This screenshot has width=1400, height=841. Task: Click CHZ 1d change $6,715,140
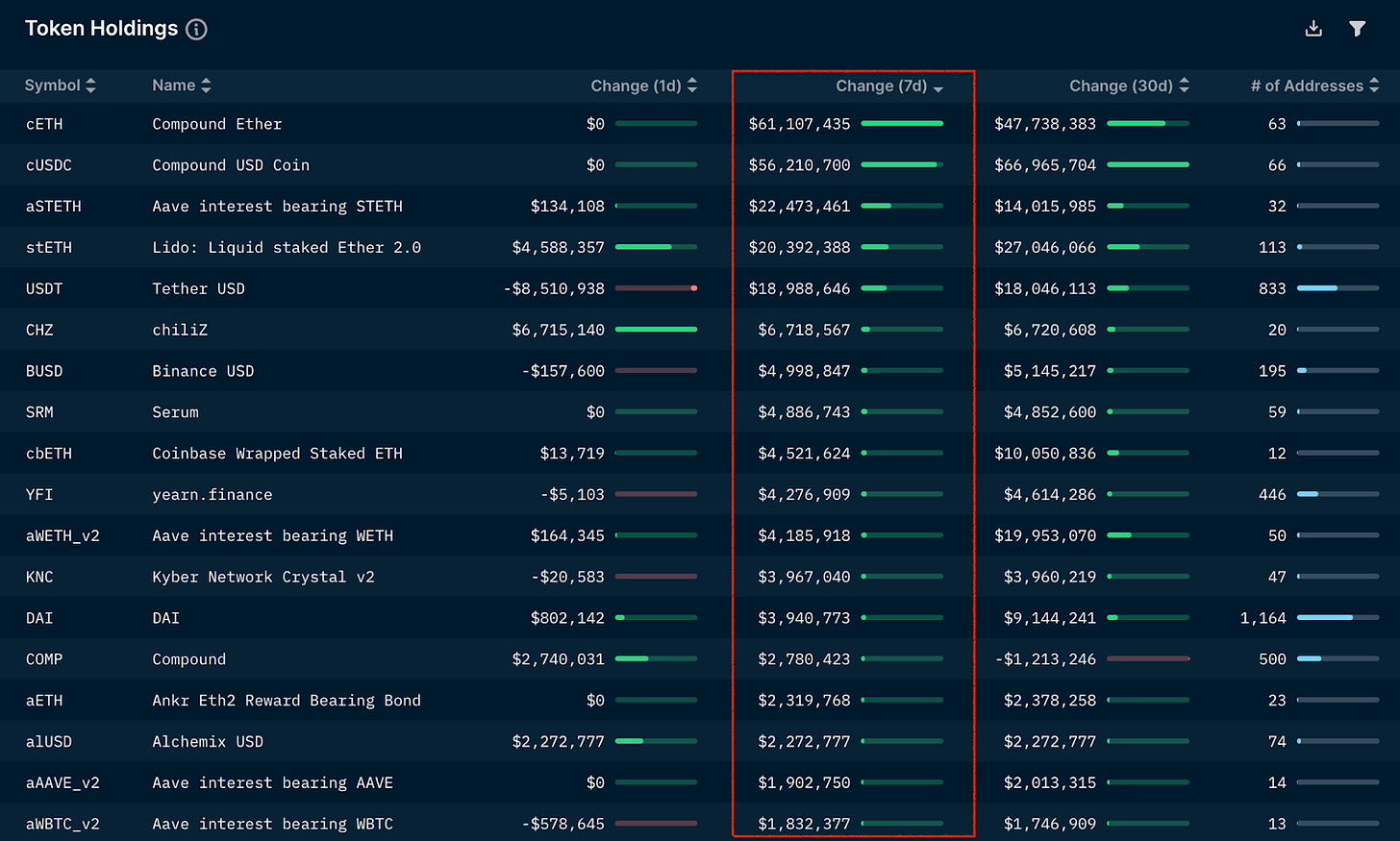[559, 331]
